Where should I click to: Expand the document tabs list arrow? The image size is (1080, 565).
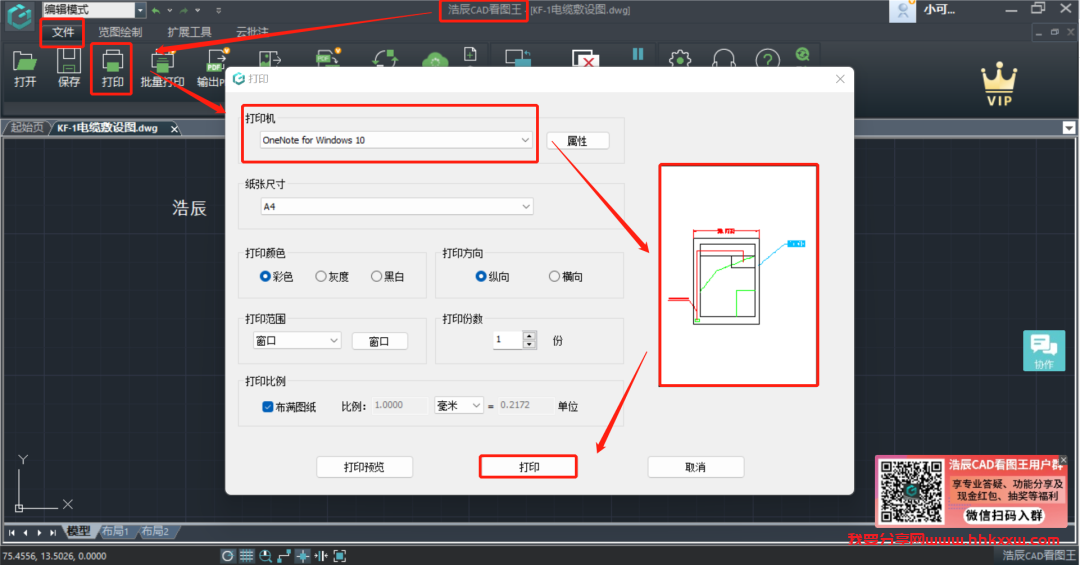(x=1068, y=127)
